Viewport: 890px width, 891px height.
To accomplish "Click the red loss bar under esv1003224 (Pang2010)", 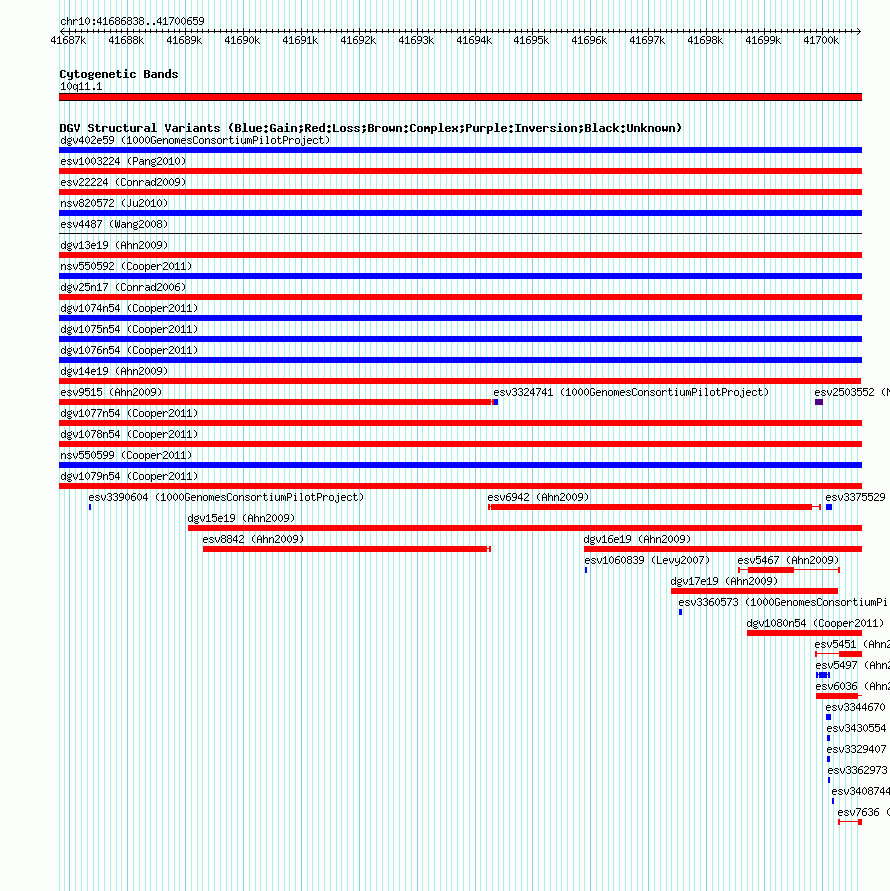I will pos(460,171).
